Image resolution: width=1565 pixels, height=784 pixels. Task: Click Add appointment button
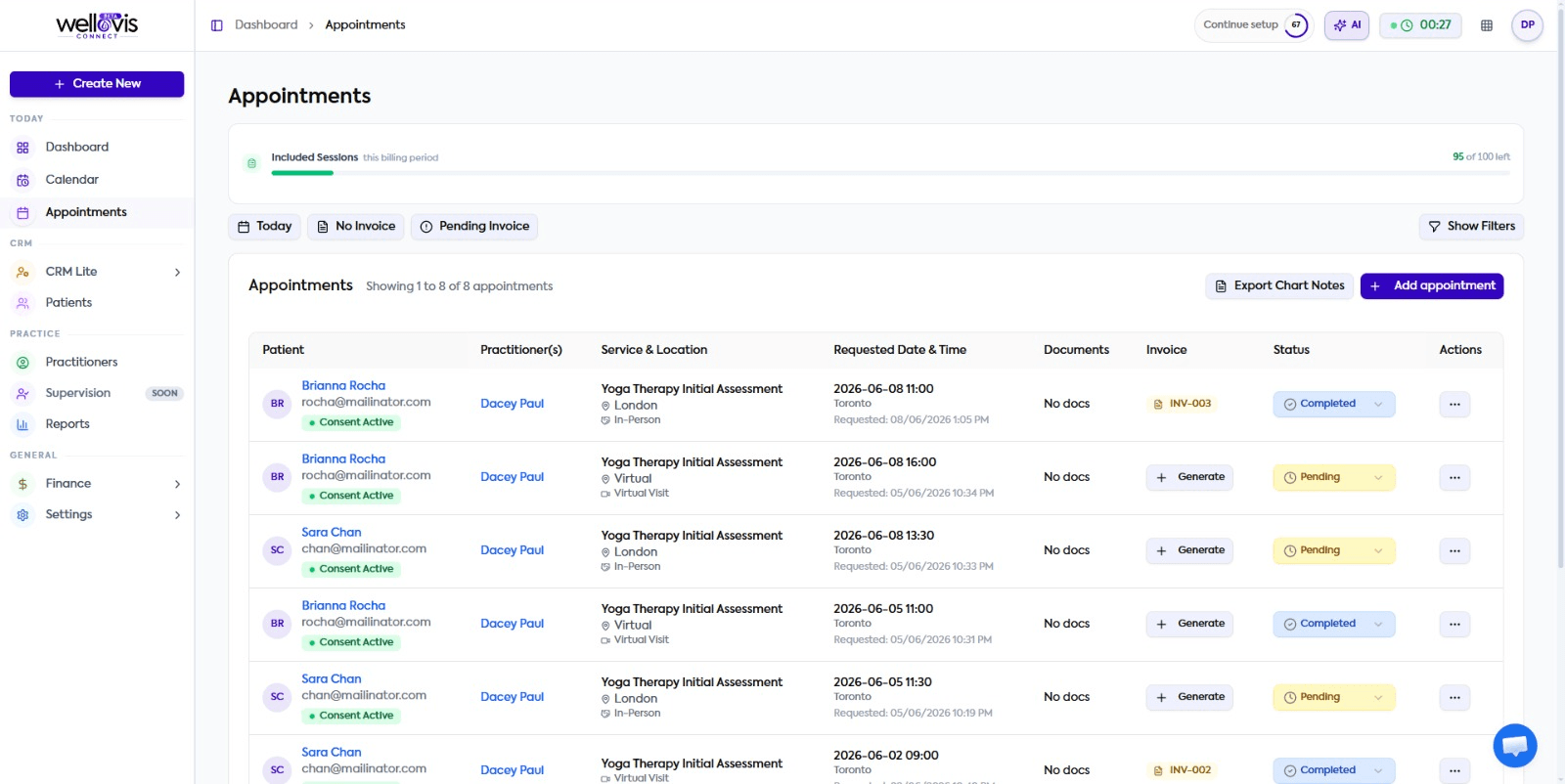point(1432,286)
